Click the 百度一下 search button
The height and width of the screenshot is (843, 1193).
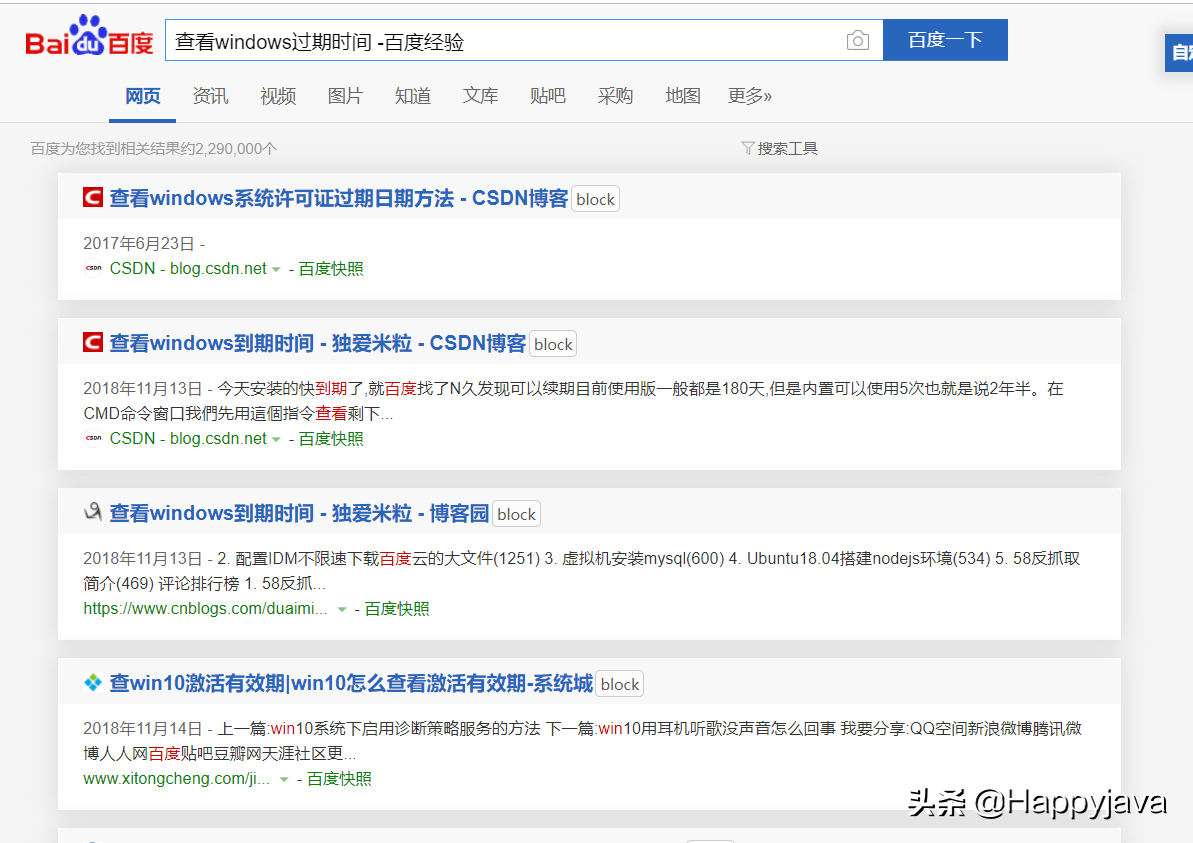coord(945,40)
